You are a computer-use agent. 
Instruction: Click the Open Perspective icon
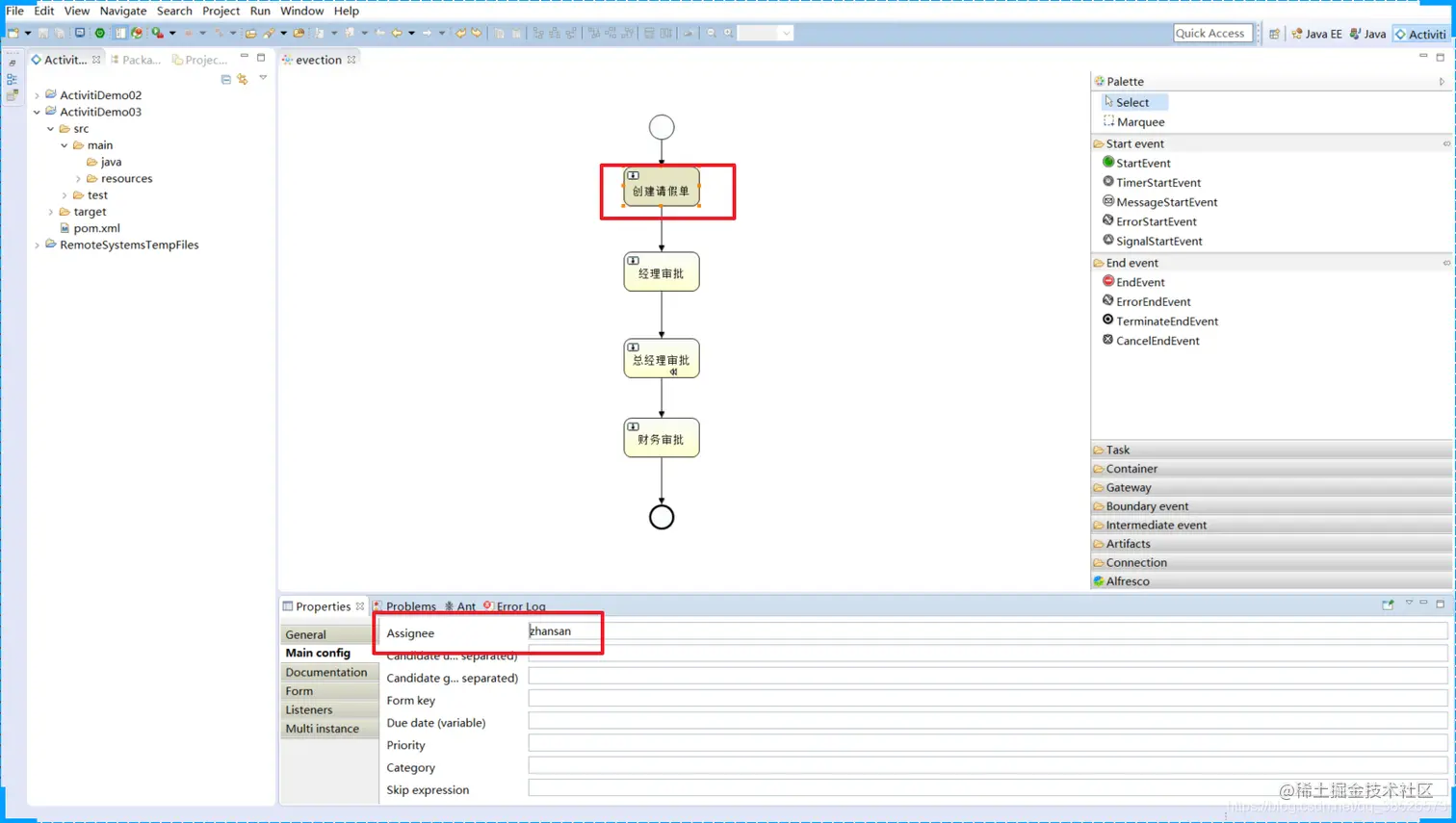pos(1274,34)
